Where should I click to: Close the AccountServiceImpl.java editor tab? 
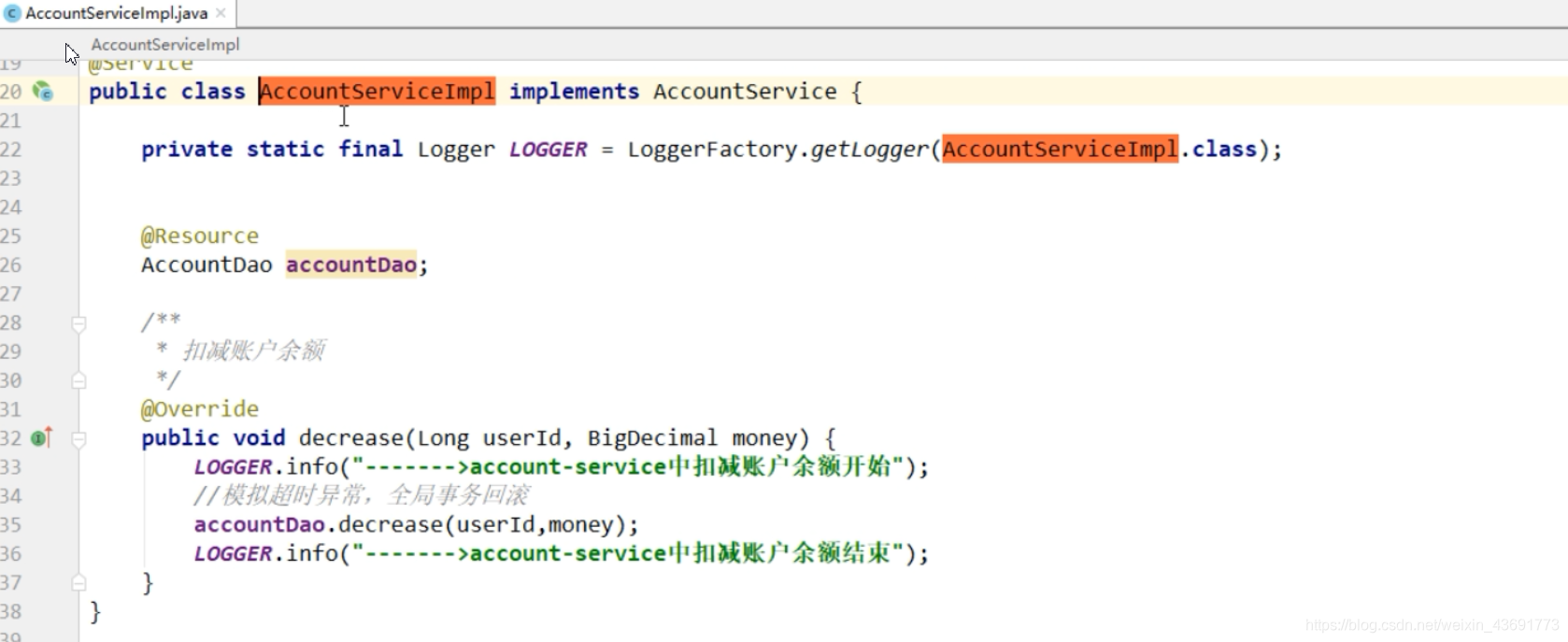(221, 13)
